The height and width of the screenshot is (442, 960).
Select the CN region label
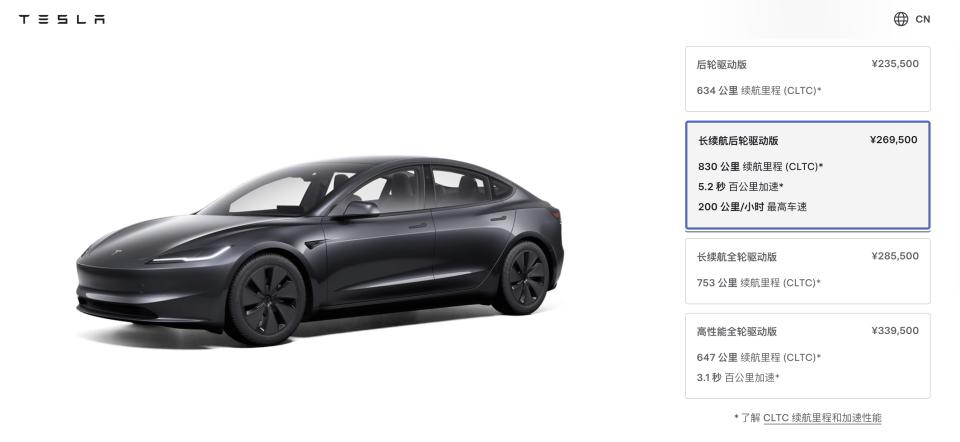click(x=923, y=19)
